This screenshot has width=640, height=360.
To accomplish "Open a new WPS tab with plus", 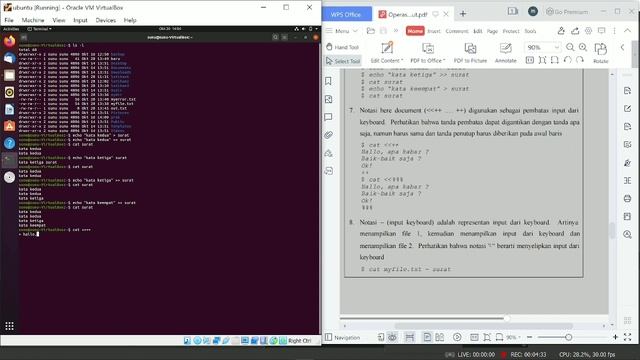I will [463, 14].
